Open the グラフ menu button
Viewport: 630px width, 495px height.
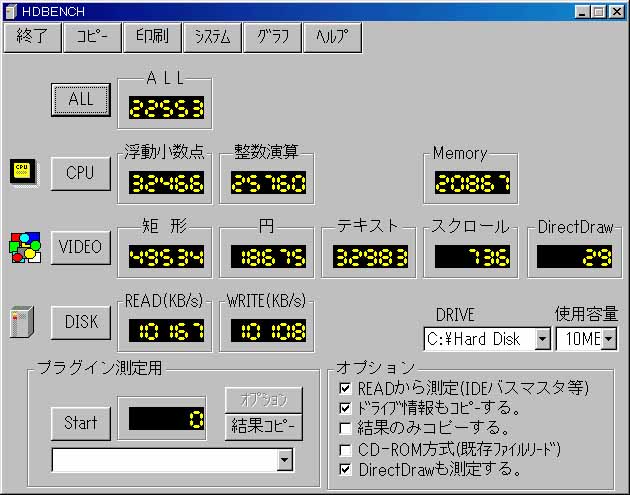pos(273,37)
